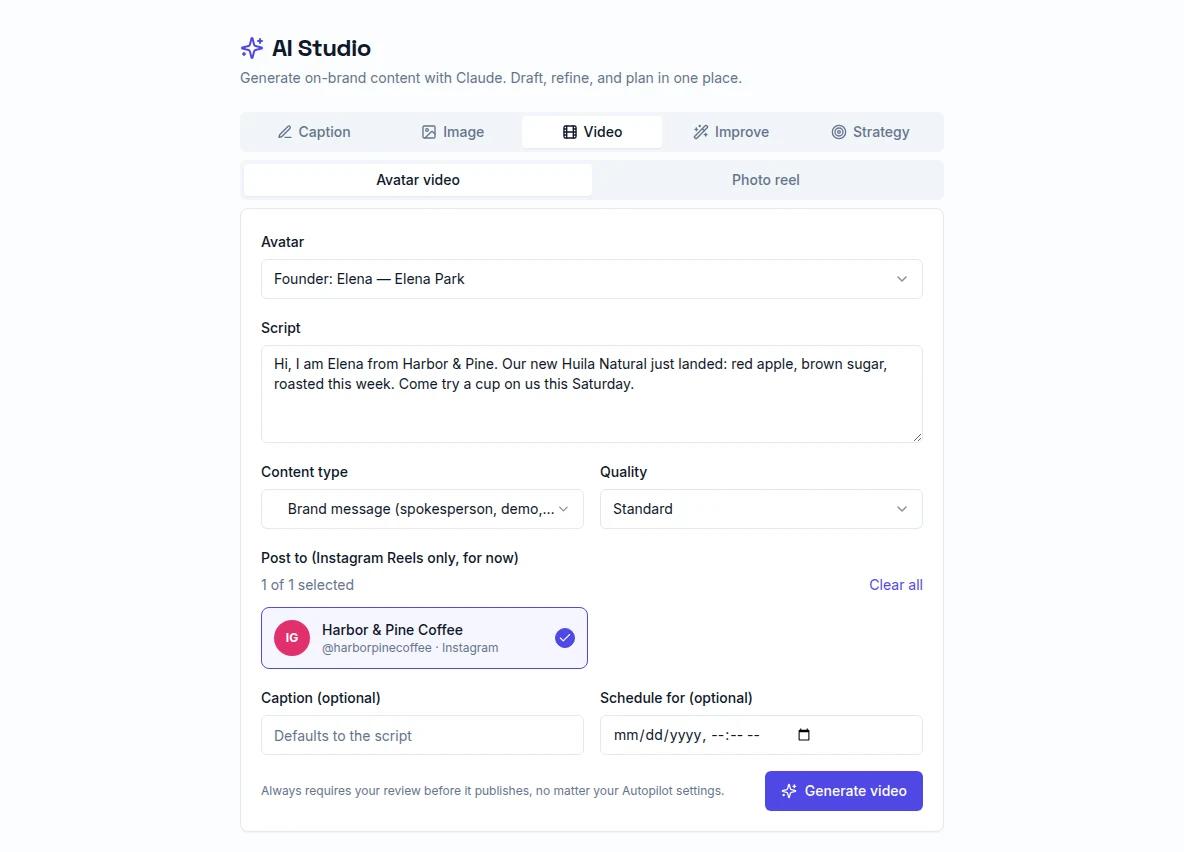Click the 'Schedule for (optional)' label
1184x852 pixels.
click(677, 698)
